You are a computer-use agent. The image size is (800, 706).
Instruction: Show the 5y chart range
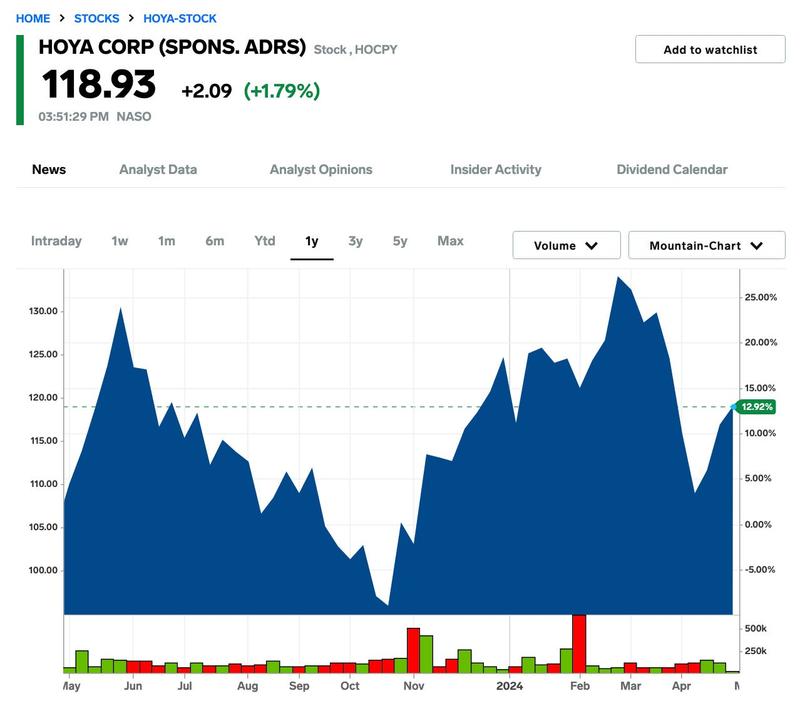[400, 241]
